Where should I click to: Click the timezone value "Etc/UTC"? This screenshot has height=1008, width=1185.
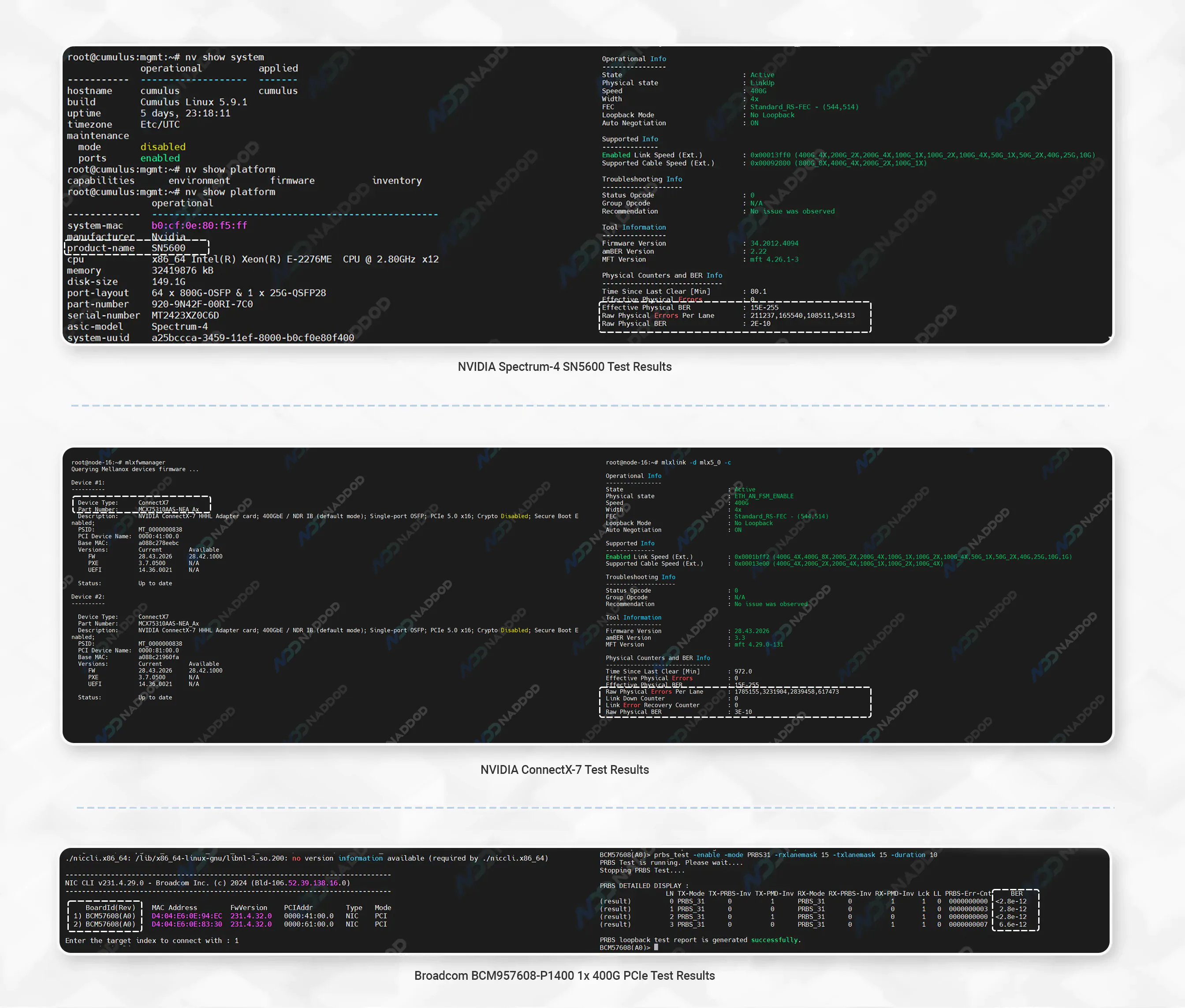[x=160, y=125]
